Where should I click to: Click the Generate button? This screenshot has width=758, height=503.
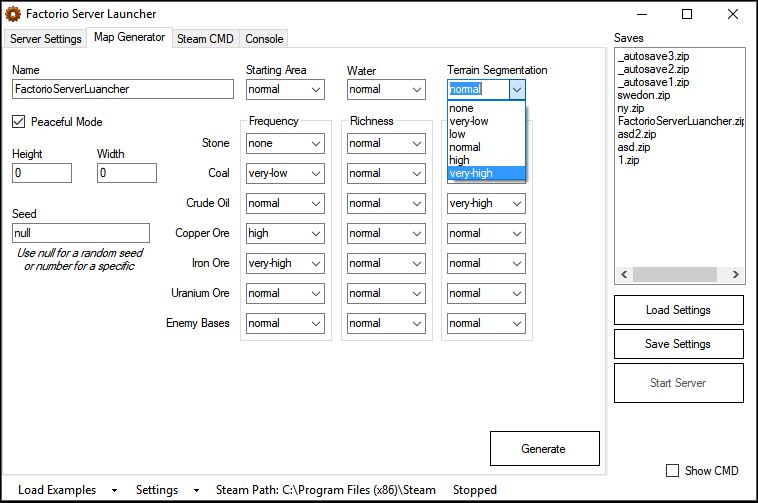(x=545, y=448)
